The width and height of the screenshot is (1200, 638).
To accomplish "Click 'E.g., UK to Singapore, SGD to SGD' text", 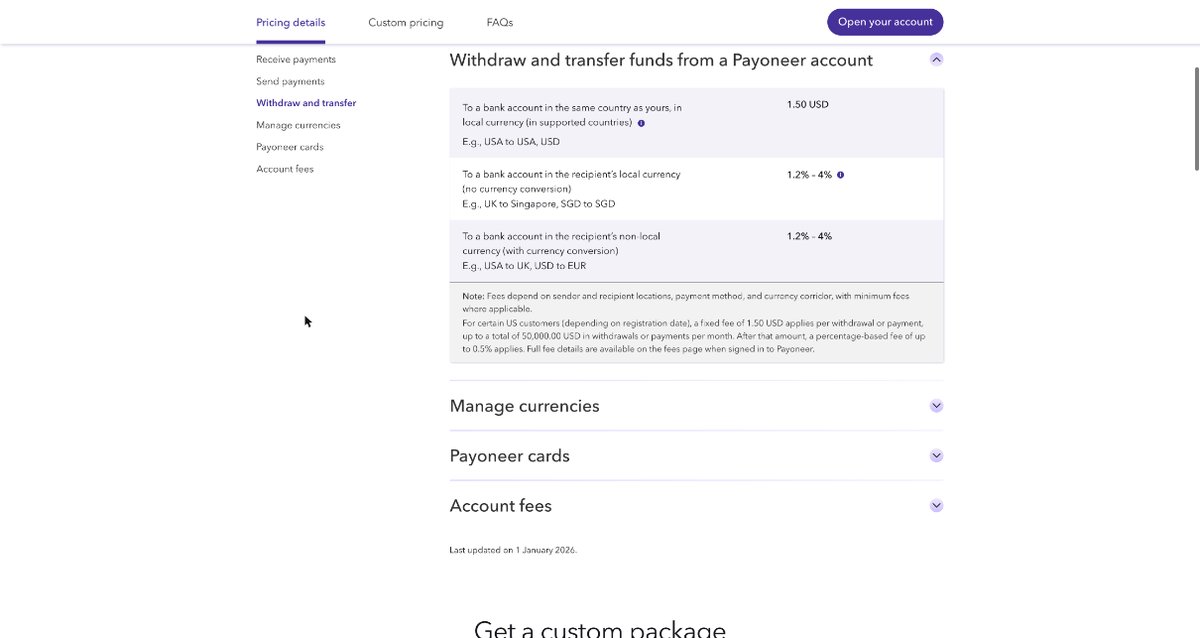I will tap(539, 204).
